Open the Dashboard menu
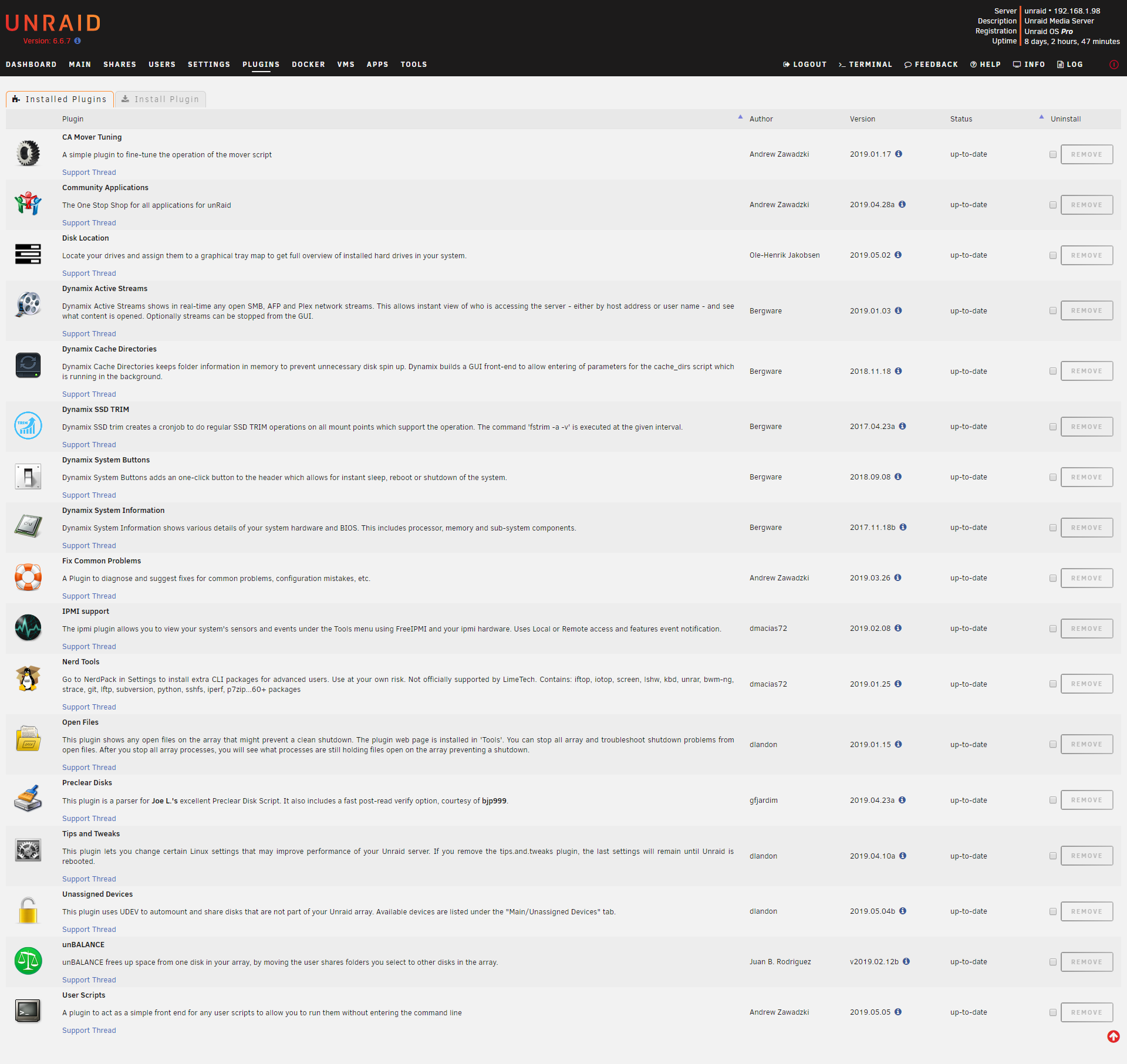The width and height of the screenshot is (1127, 1064). tap(31, 65)
